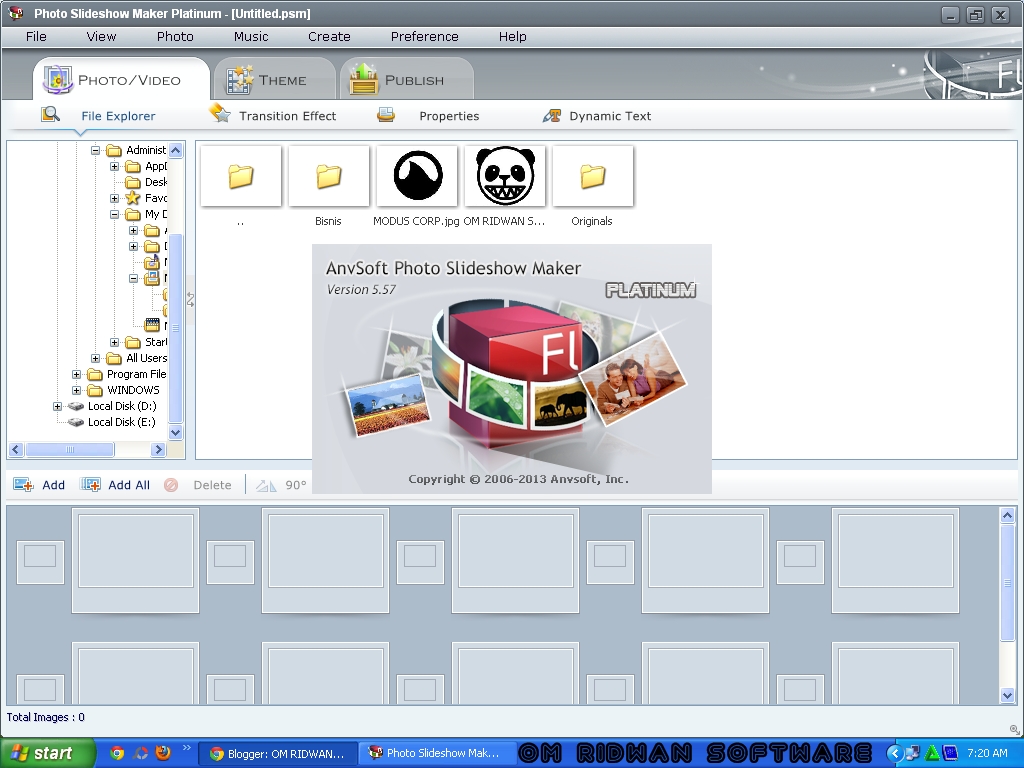Switch to the Photo/Video tab
This screenshot has height=768, width=1024.
[x=122, y=79]
